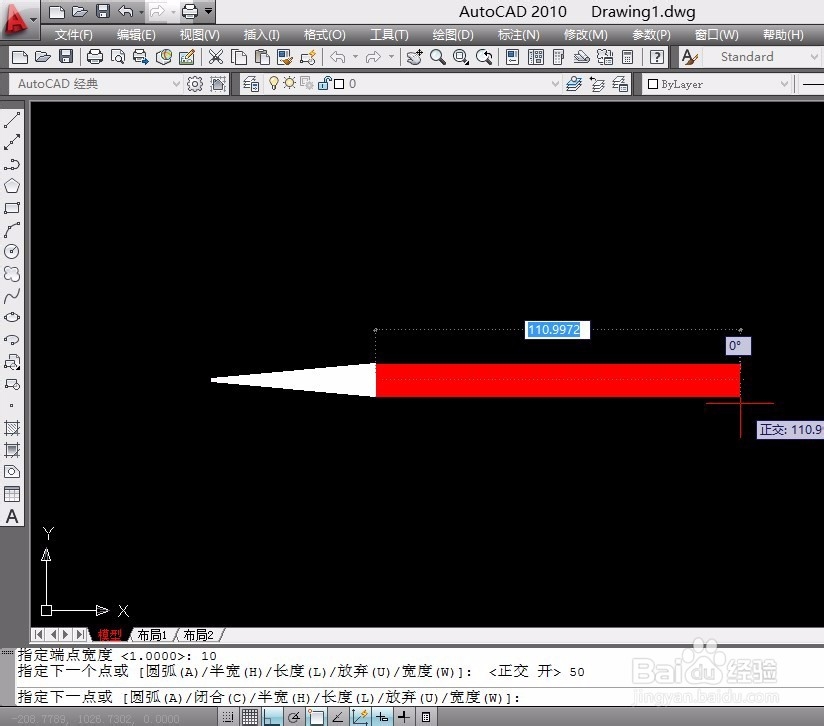The height and width of the screenshot is (726, 824).
Task: Click the Text Style icon
Action: pyautogui.click(x=689, y=57)
